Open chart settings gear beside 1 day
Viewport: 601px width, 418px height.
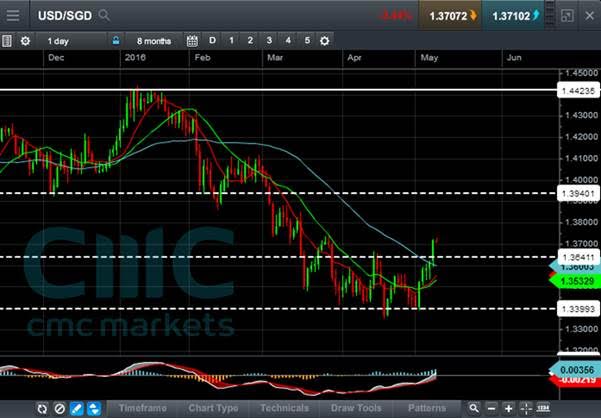(25, 41)
